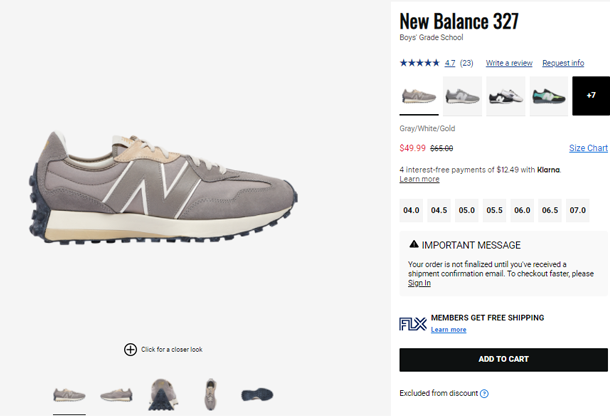Image resolution: width=611 pixels, height=417 pixels.
Task: Open Klarna Learn more details
Action: (419, 179)
